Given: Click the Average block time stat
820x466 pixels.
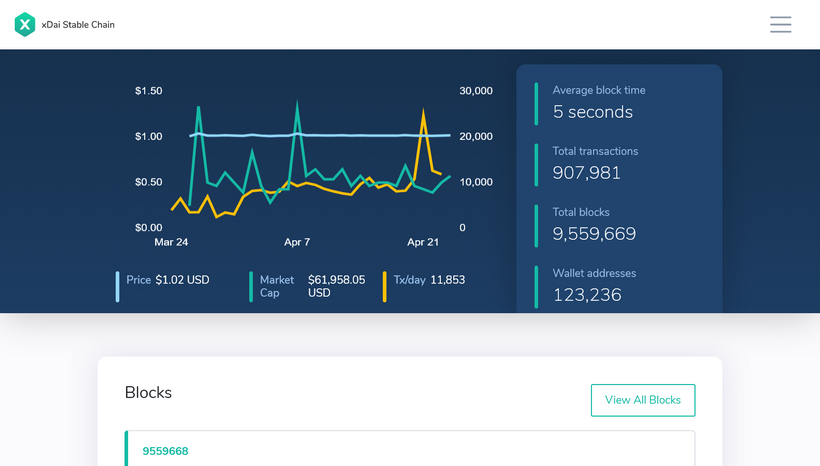Looking at the screenshot, I should tap(598, 103).
